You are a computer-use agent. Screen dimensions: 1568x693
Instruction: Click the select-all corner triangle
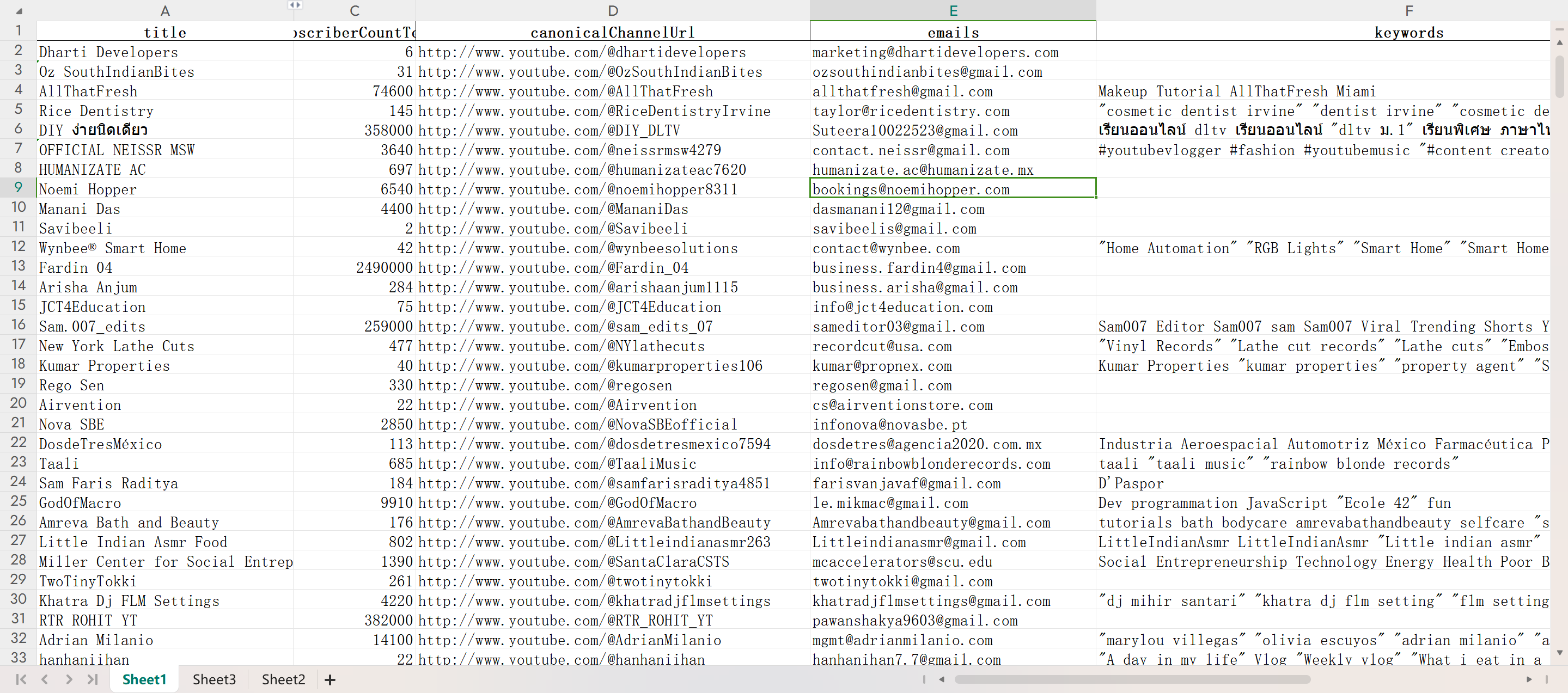(x=19, y=11)
